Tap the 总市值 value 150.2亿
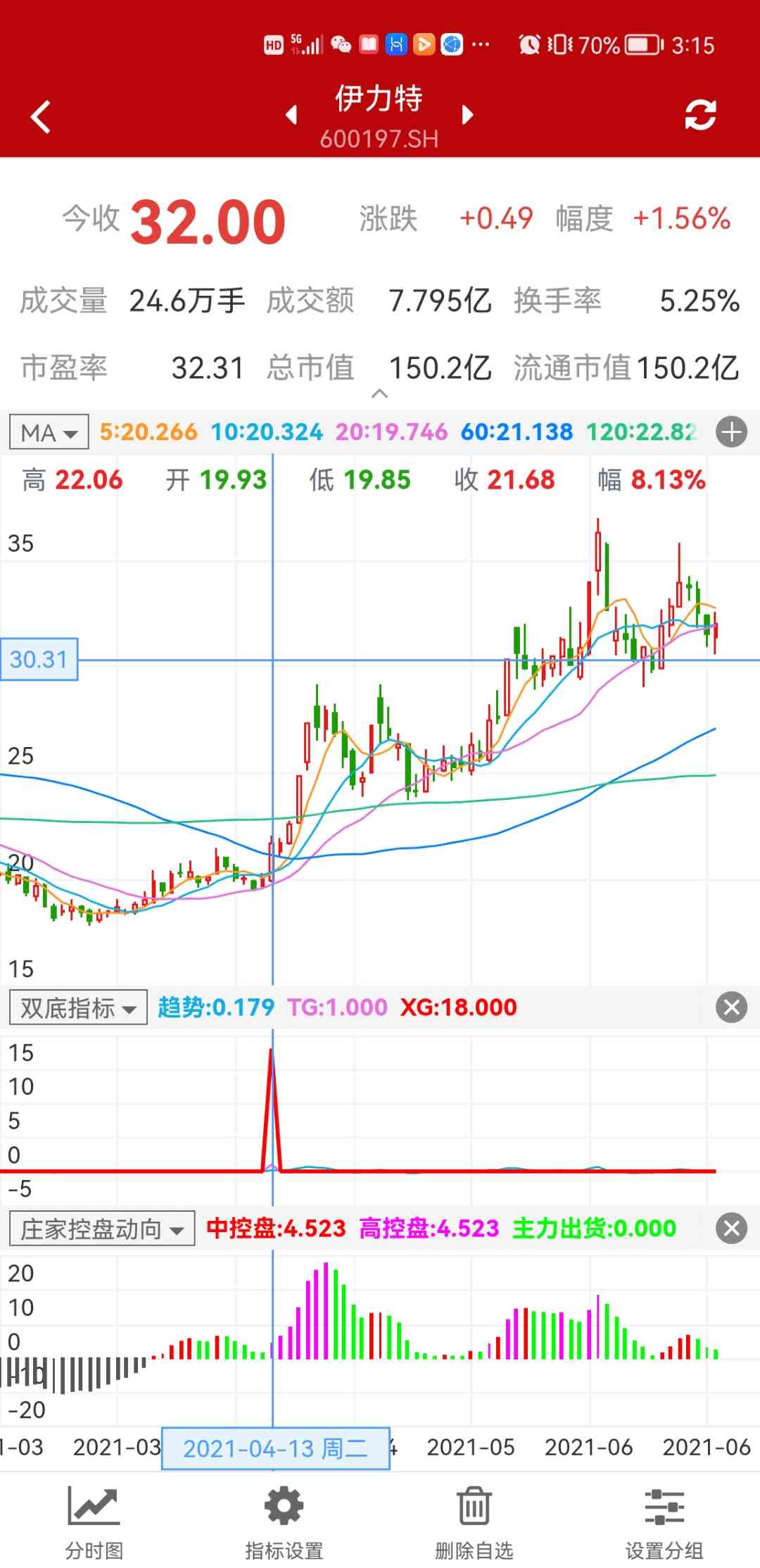760x1568 pixels. click(x=440, y=368)
